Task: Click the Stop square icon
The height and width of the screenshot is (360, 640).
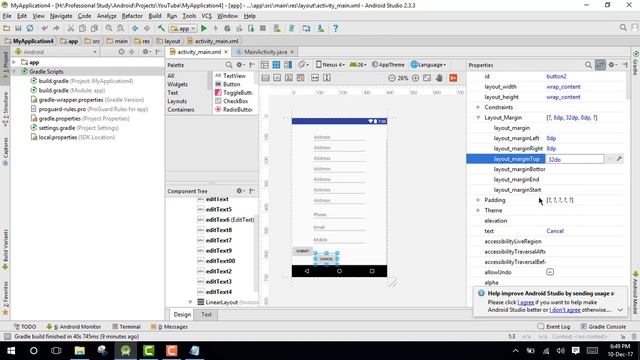Action: pos(263,28)
